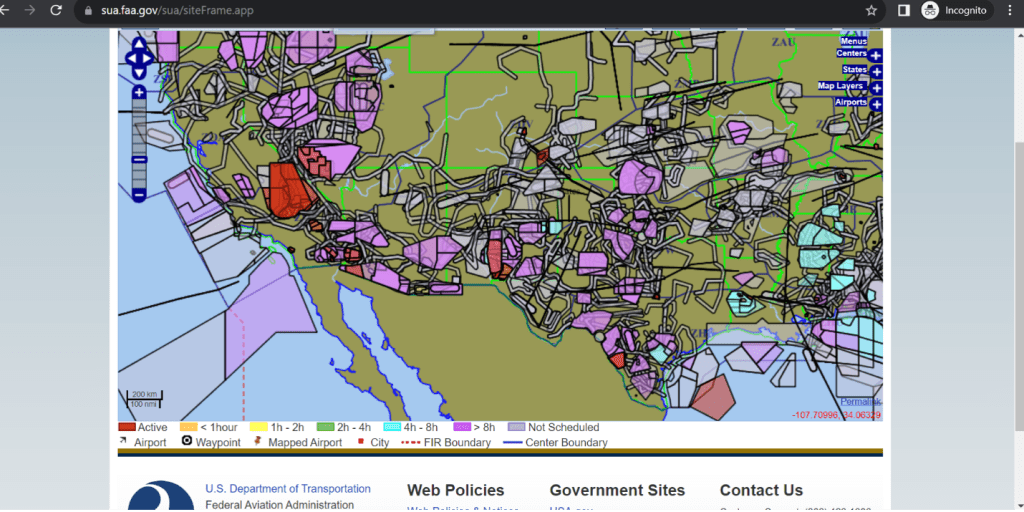Image resolution: width=1024 pixels, height=512 pixels.
Task: Pan the map left with arrow
Action: click(x=129, y=58)
